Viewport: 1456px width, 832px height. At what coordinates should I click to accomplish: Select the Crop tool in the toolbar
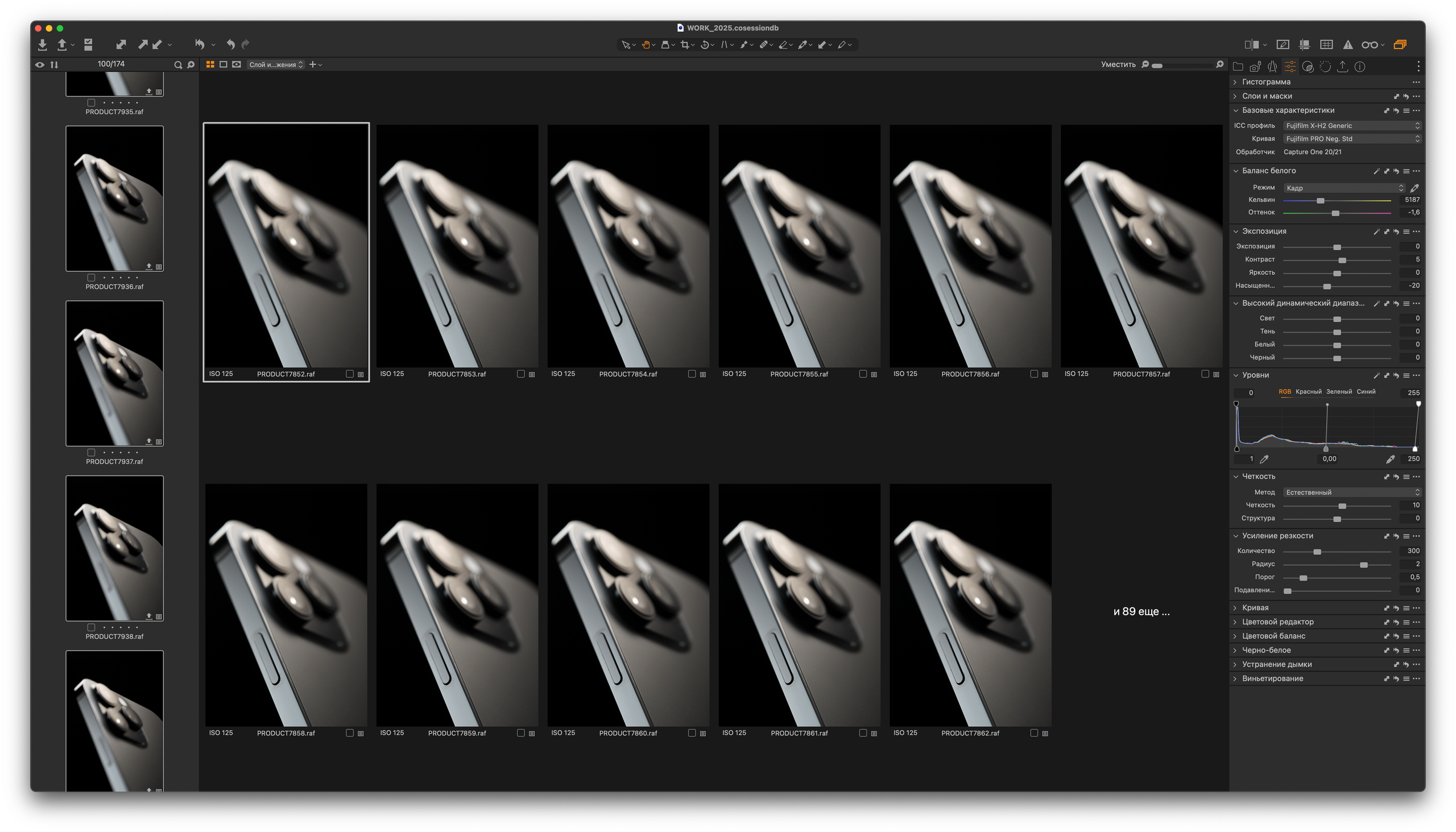tap(685, 44)
